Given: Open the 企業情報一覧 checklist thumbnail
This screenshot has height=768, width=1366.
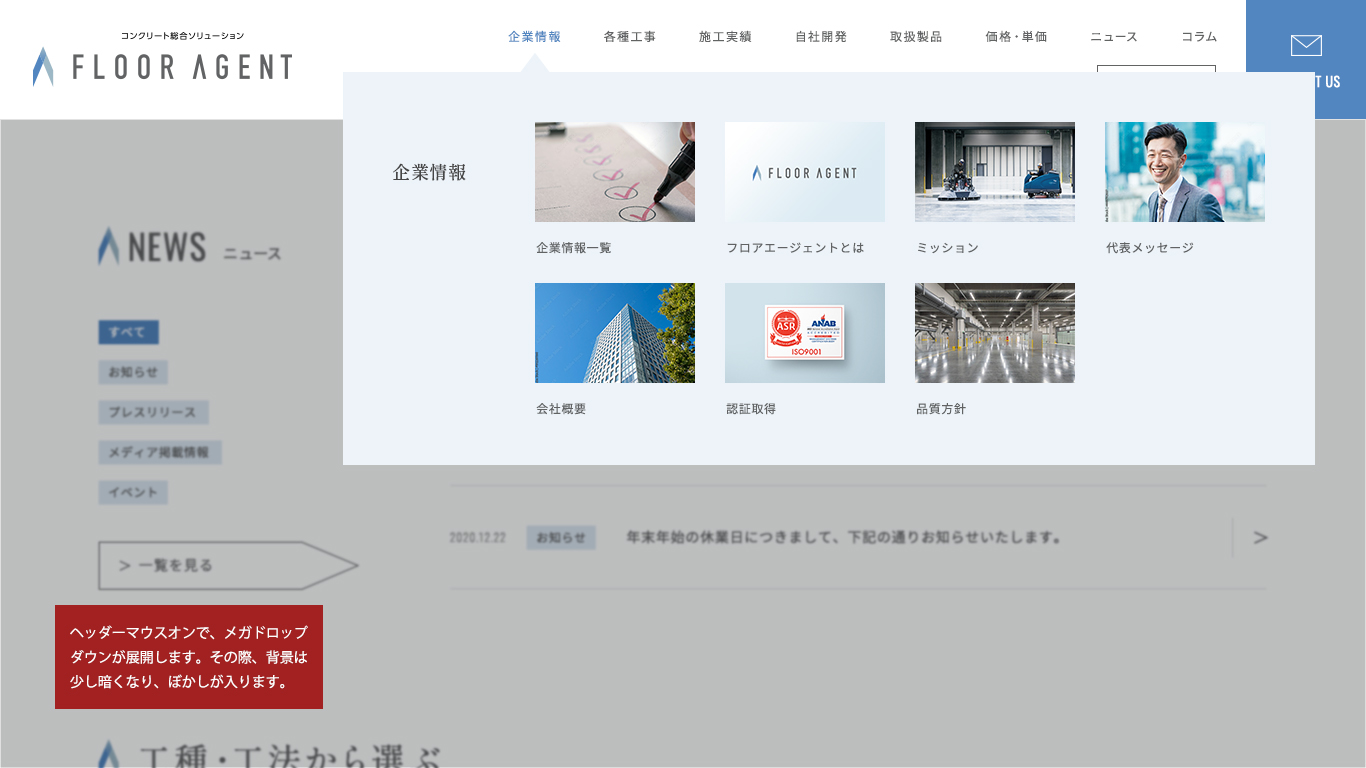Looking at the screenshot, I should pyautogui.click(x=614, y=172).
